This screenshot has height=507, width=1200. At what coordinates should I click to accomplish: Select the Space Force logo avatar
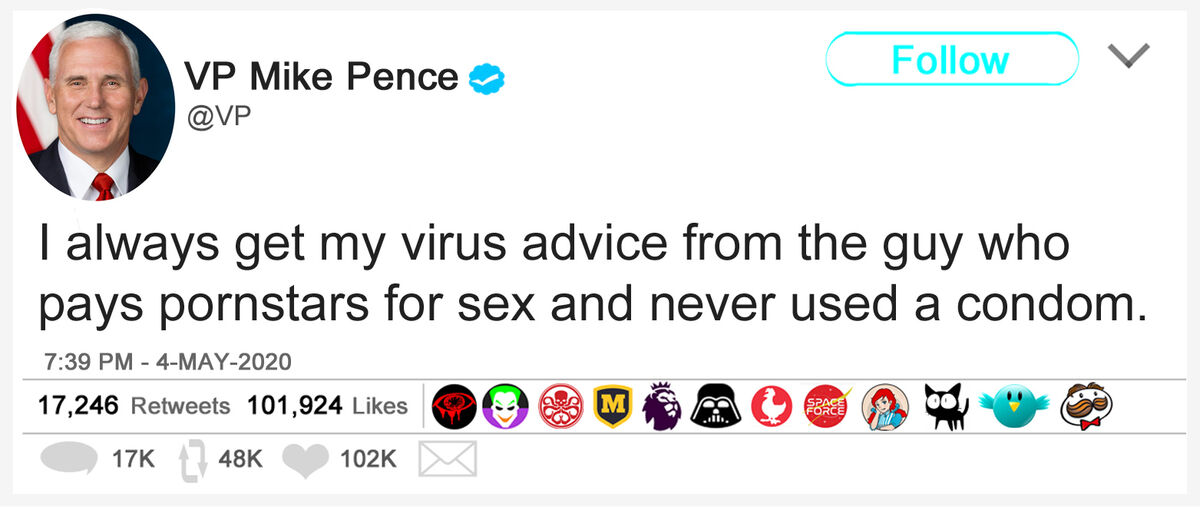point(826,405)
